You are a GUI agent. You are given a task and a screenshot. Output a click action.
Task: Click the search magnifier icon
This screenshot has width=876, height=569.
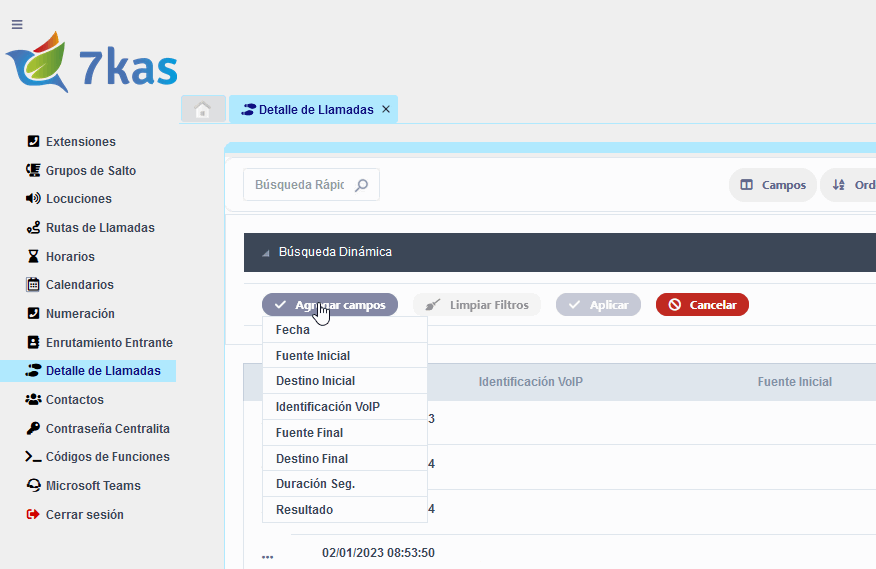pos(362,185)
